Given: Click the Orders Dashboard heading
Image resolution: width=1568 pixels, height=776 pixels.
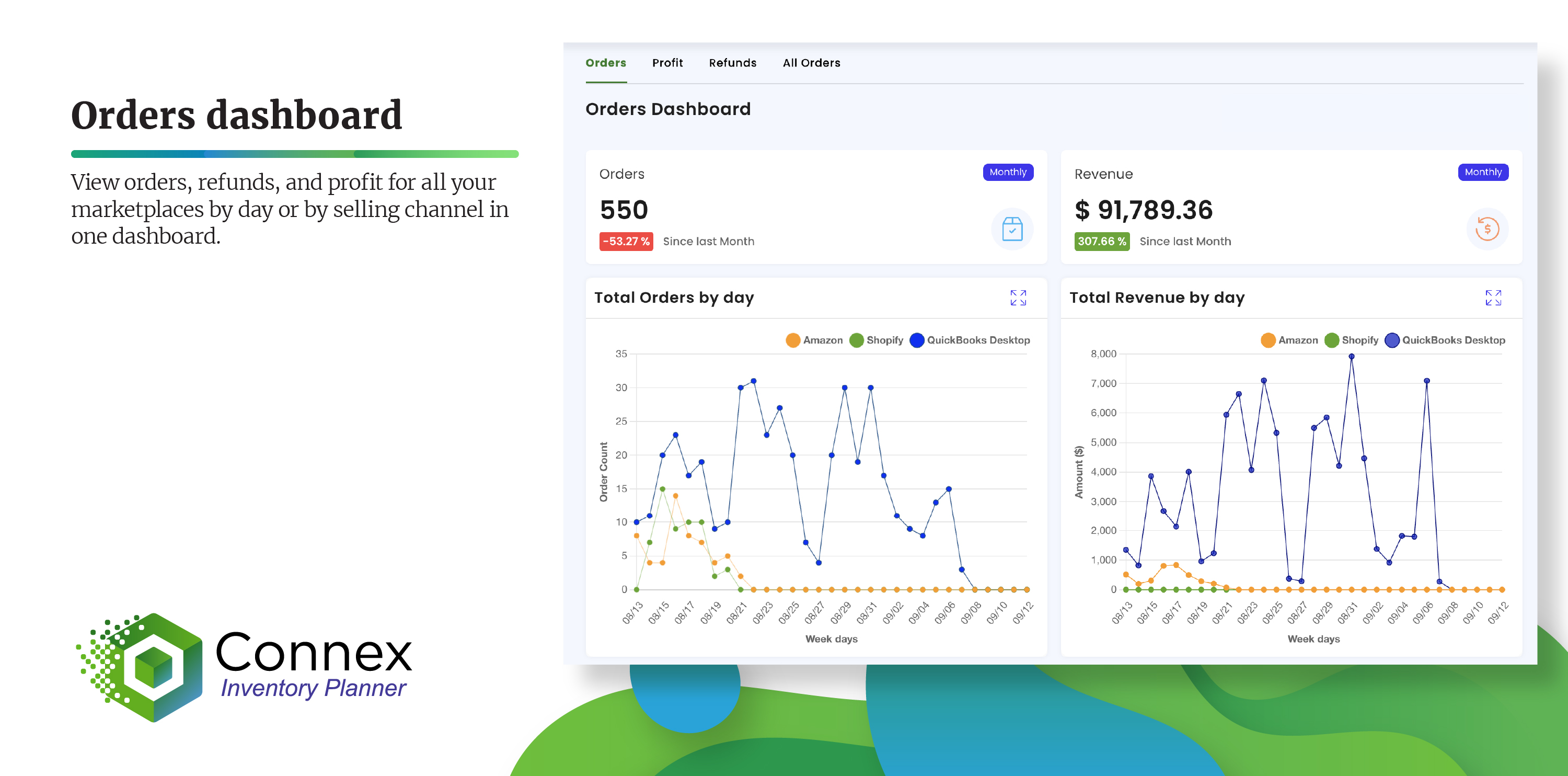Looking at the screenshot, I should click(668, 109).
